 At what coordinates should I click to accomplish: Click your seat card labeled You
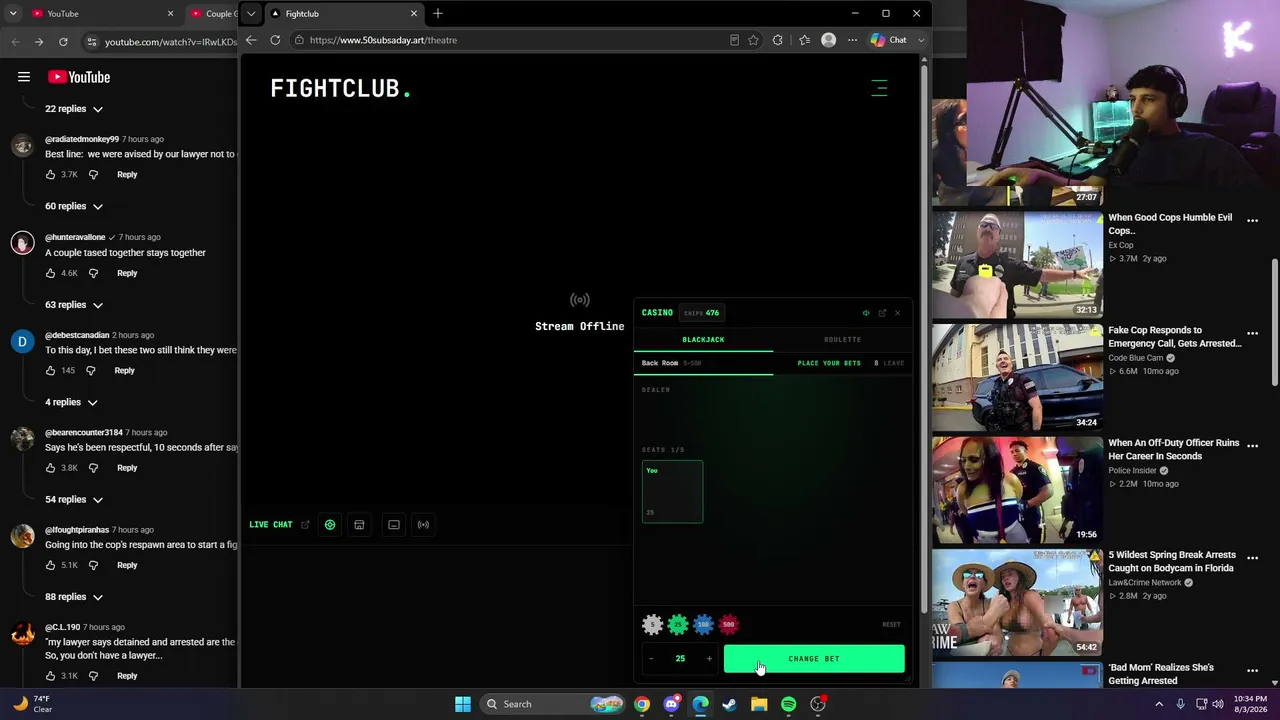pos(672,492)
